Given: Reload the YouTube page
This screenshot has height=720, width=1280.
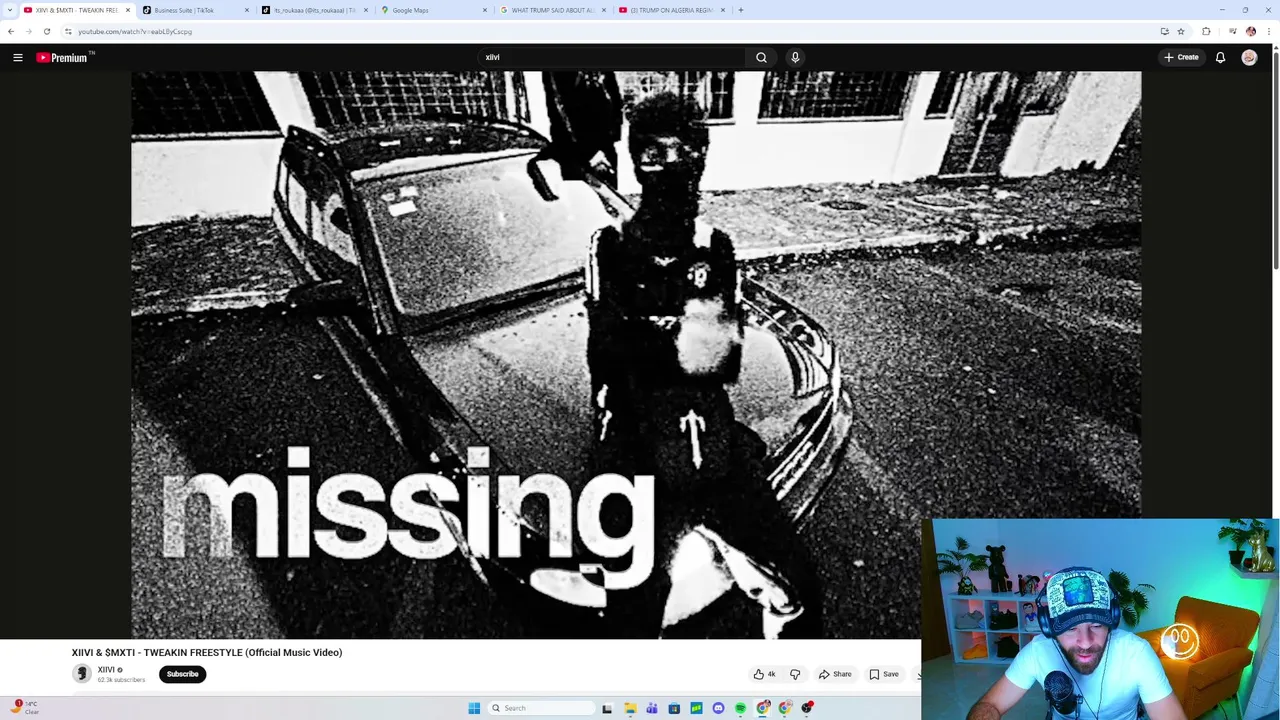Looking at the screenshot, I should (46, 31).
